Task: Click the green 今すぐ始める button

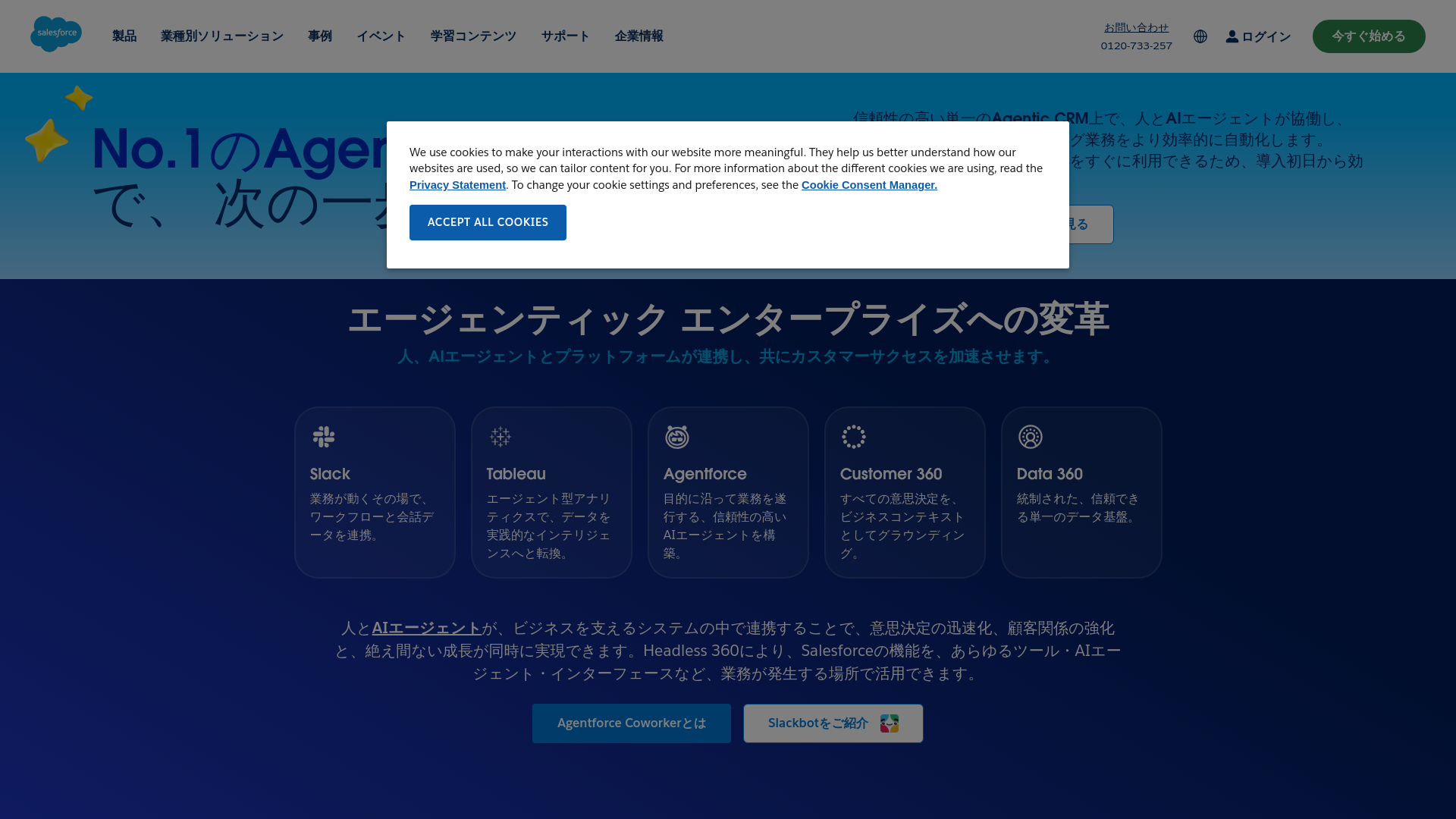Action: (1369, 36)
